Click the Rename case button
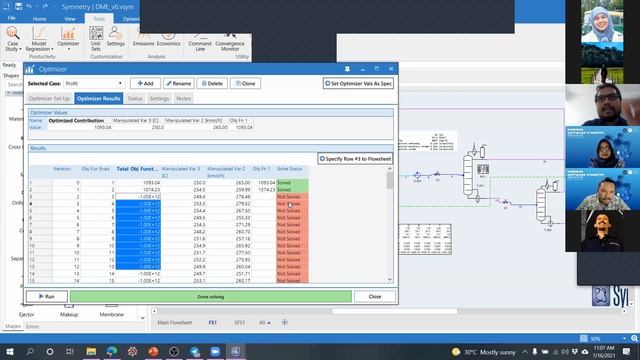The width and height of the screenshot is (640, 360). click(x=179, y=83)
